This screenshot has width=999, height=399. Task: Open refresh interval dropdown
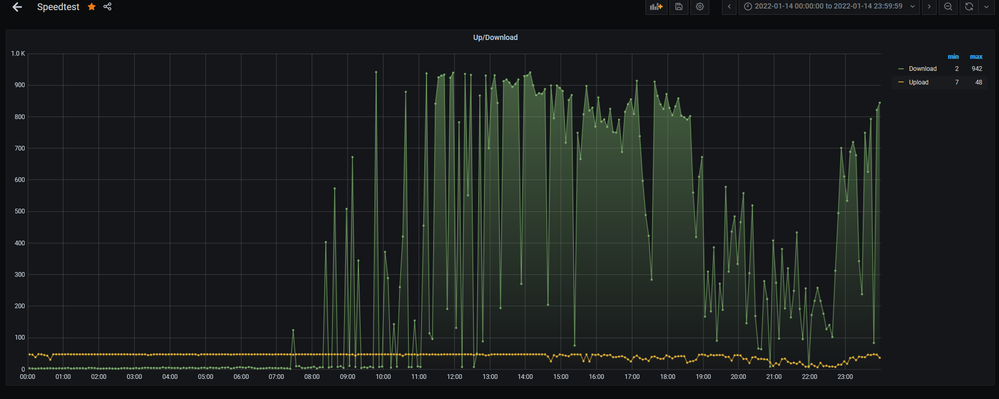986,6
